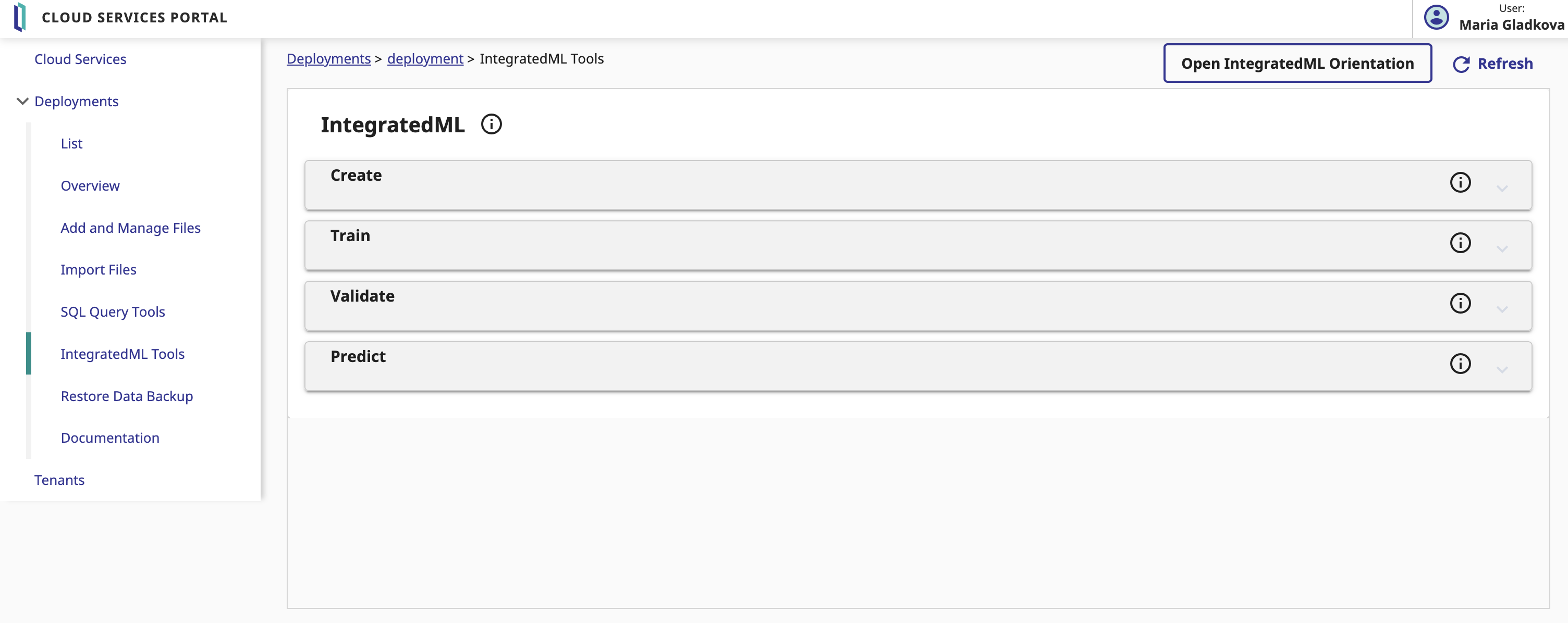Show info for the Train section
This screenshot has height=623, width=1568.
1460,243
